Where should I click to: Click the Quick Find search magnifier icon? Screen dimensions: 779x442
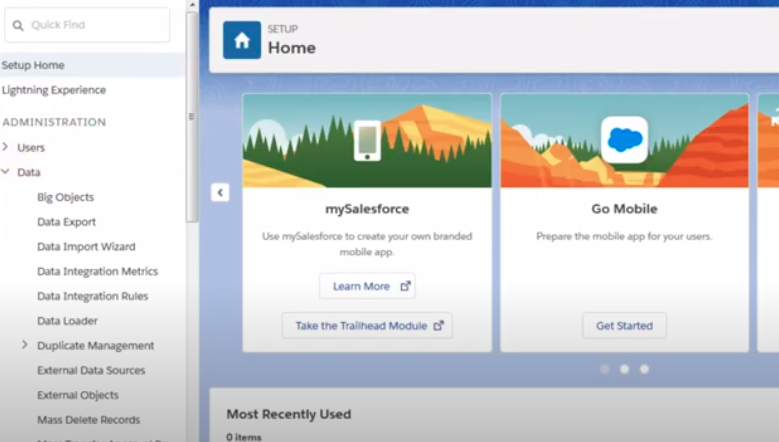(x=18, y=25)
